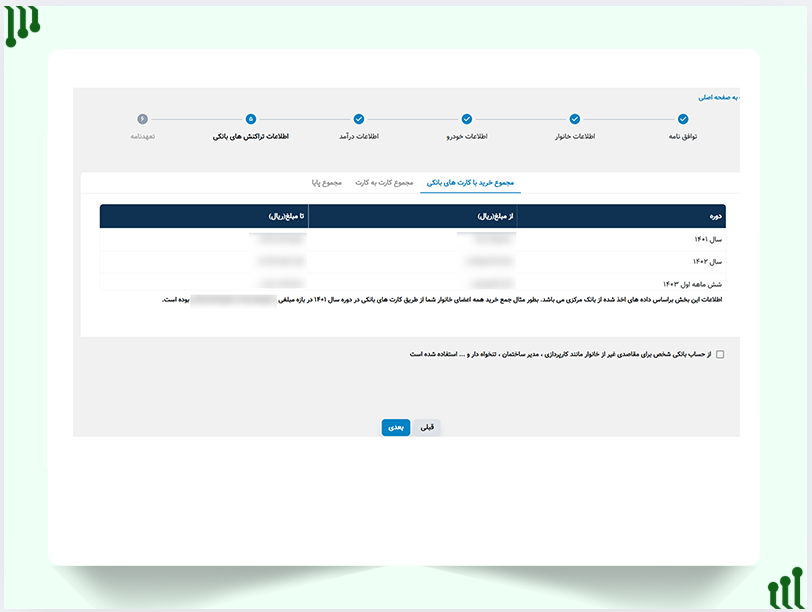Click the تا مبلغ(ریال) column header
Viewport: 812px width, 612px height.
(x=204, y=216)
